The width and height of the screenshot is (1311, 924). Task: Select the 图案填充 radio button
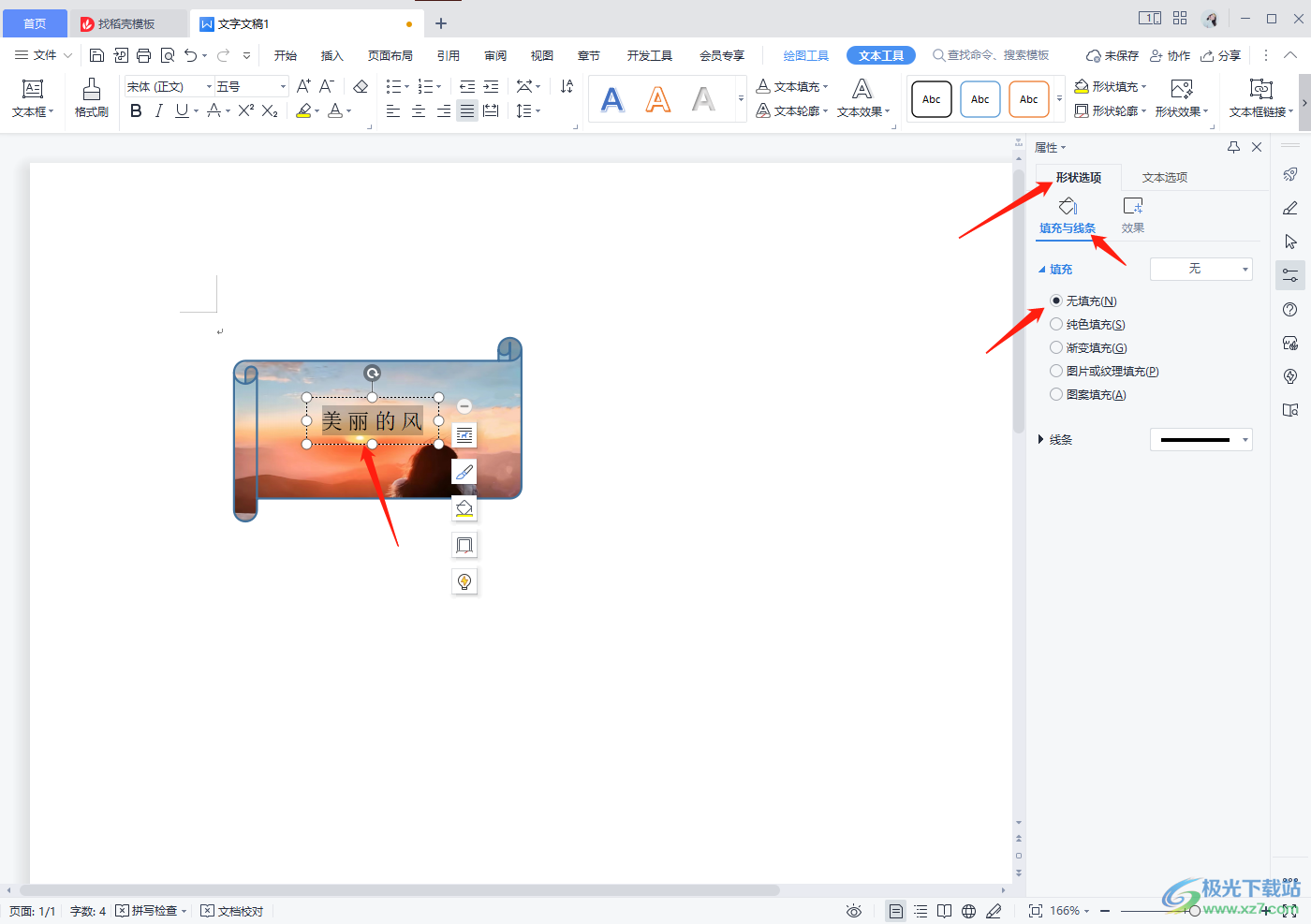(x=1056, y=395)
